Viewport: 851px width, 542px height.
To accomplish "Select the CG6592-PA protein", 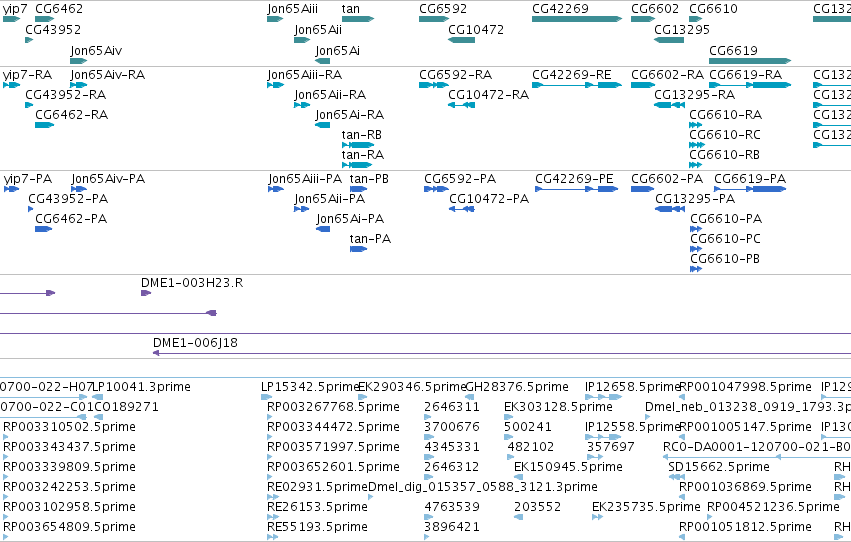I will tap(436, 189).
